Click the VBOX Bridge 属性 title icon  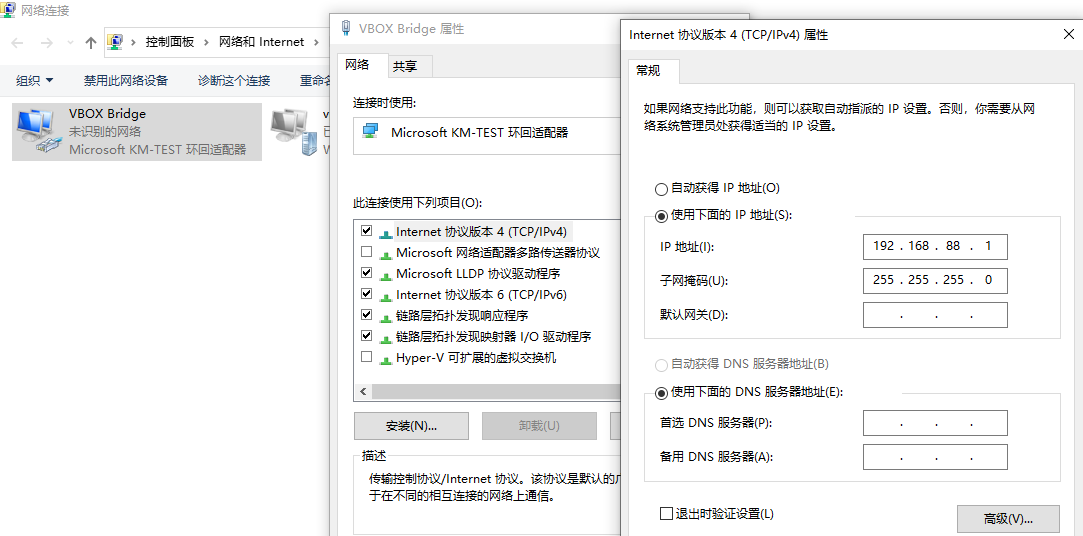[x=346, y=28]
